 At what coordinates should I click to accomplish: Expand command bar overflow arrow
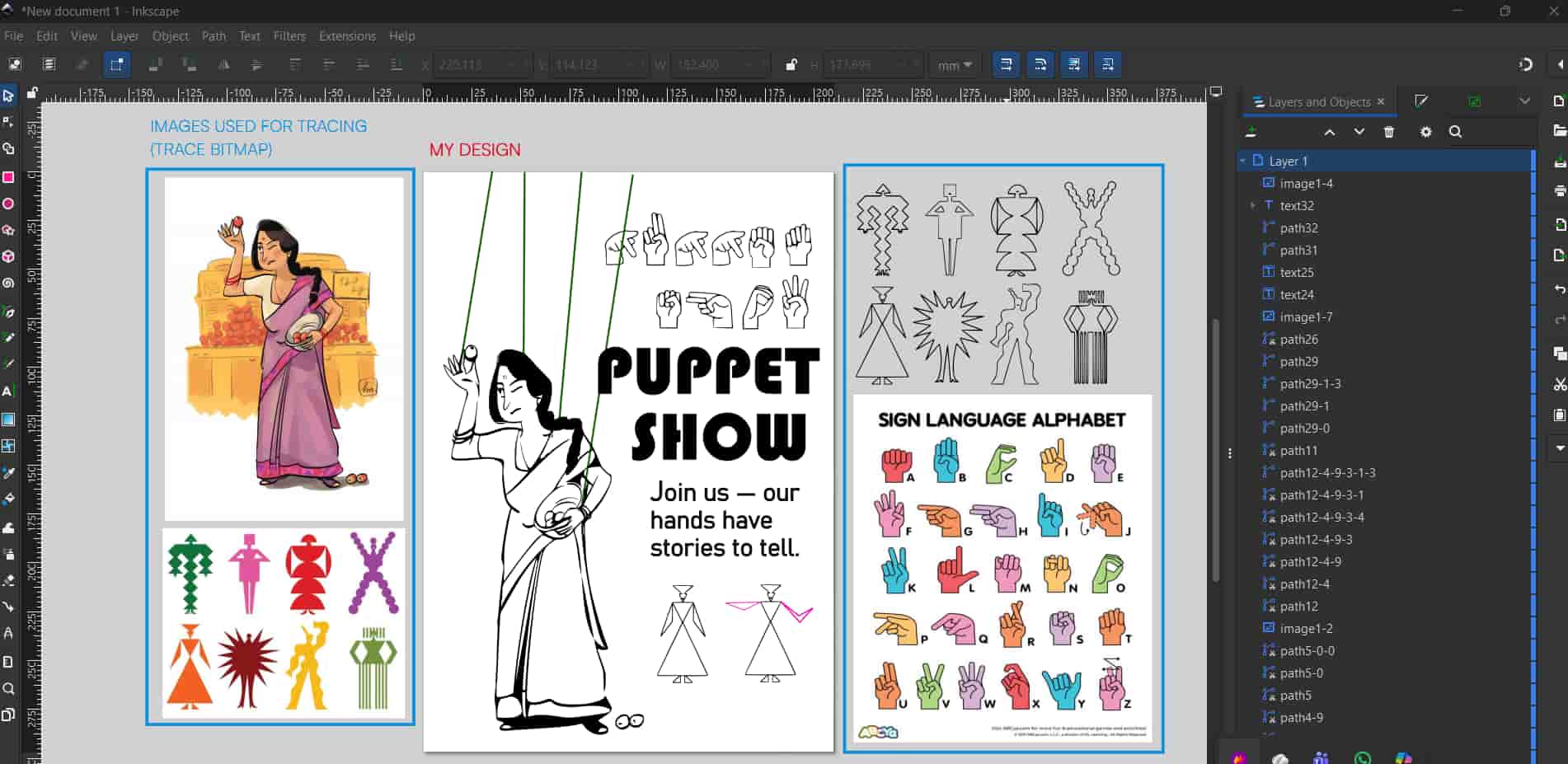pyautogui.click(x=1560, y=448)
